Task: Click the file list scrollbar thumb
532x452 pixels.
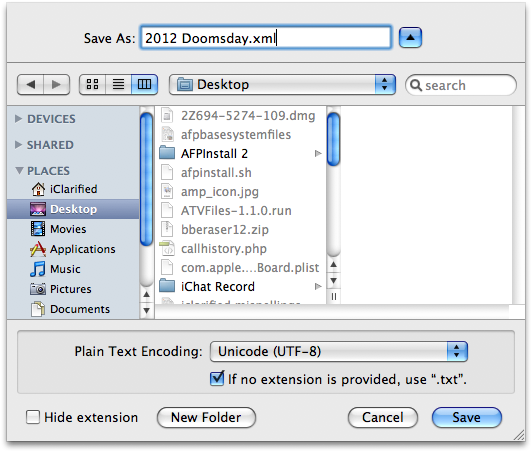Action: 334,139
